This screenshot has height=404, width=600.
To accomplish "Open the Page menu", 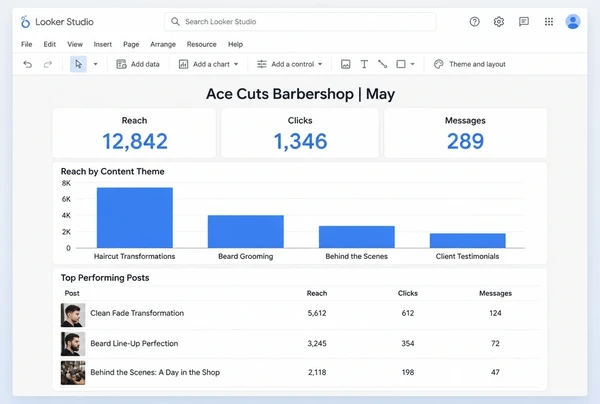I will click(x=131, y=44).
